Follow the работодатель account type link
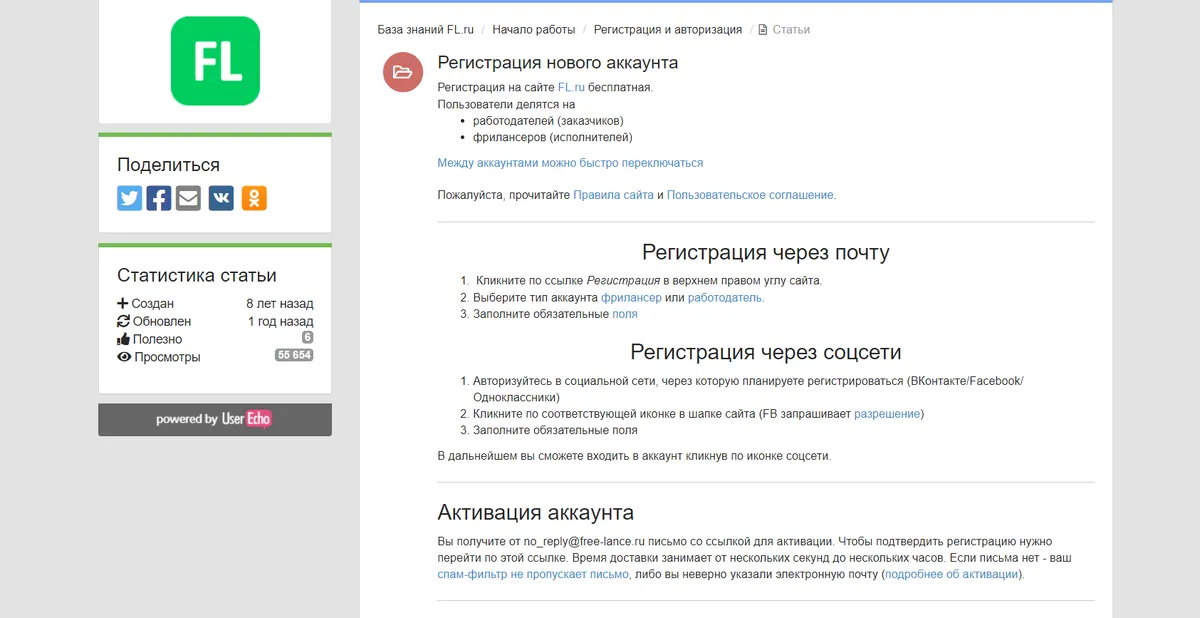This screenshot has height=618, width=1200. pos(725,298)
